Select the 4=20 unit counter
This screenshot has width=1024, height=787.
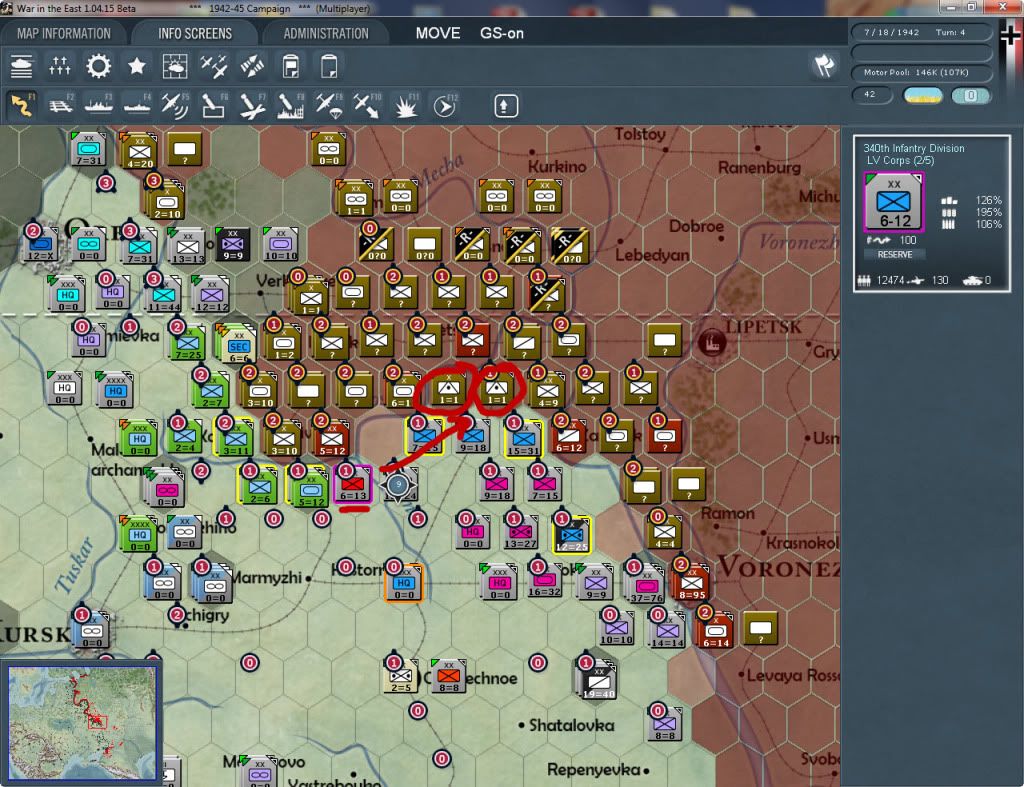coord(140,151)
